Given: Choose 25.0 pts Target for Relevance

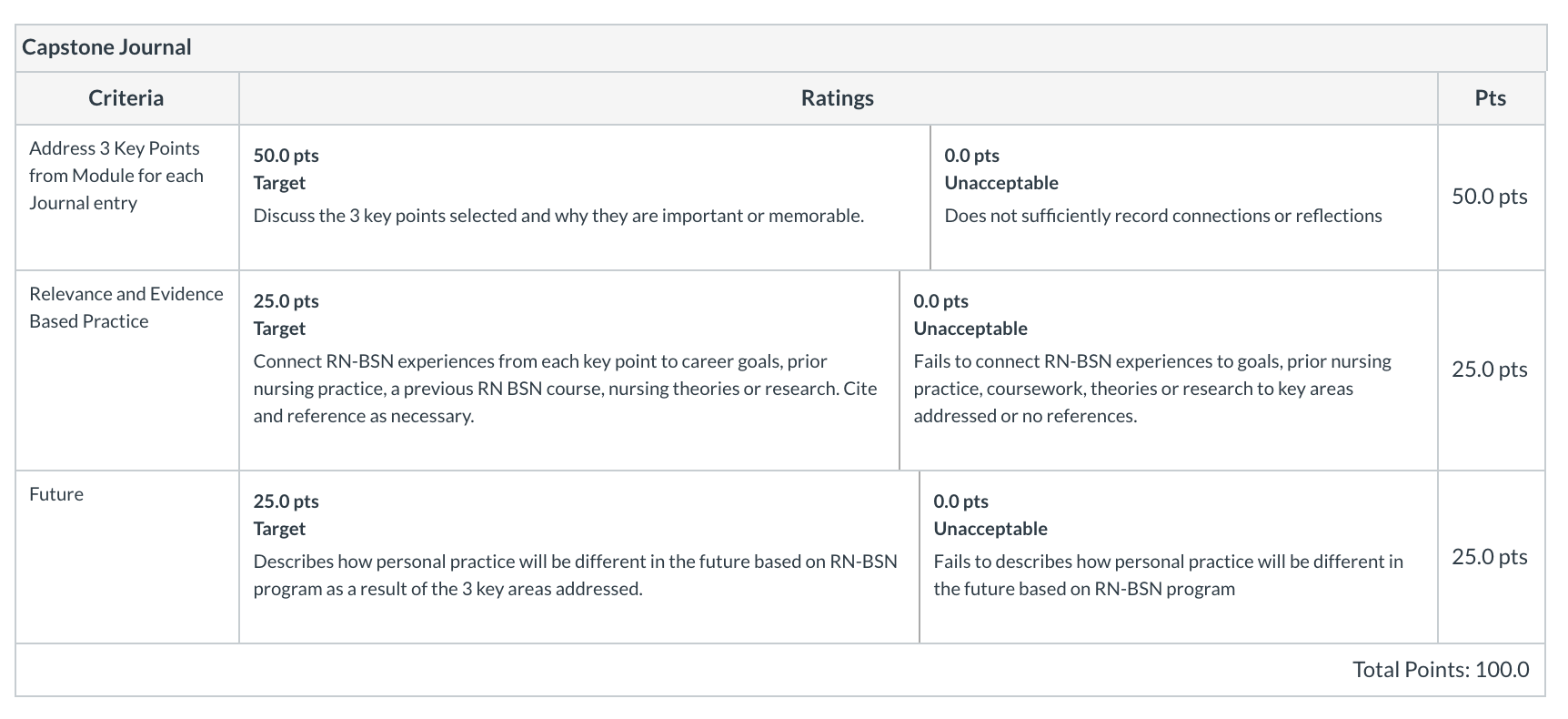Looking at the screenshot, I should point(569,370).
